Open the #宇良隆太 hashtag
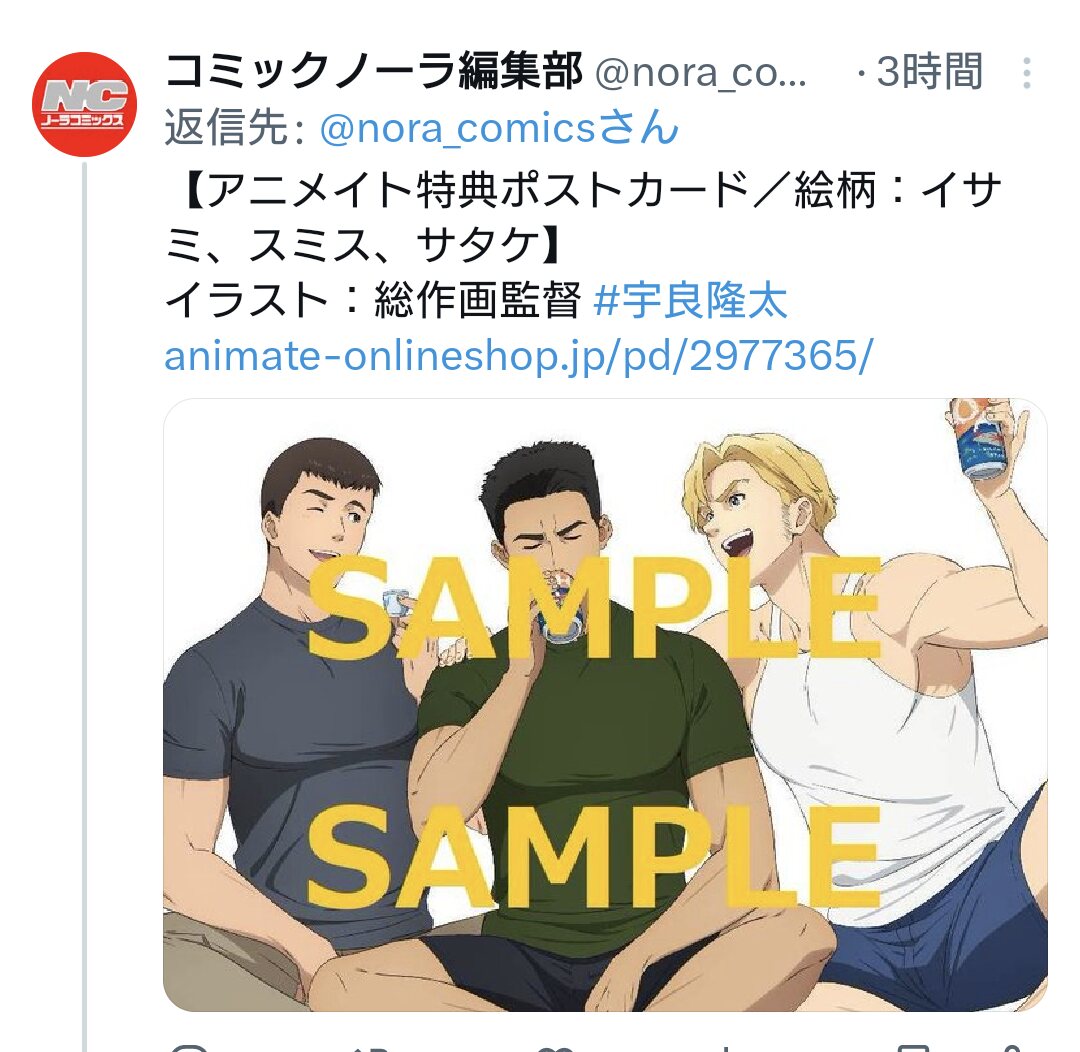The width and height of the screenshot is (1080, 1052). (x=689, y=301)
